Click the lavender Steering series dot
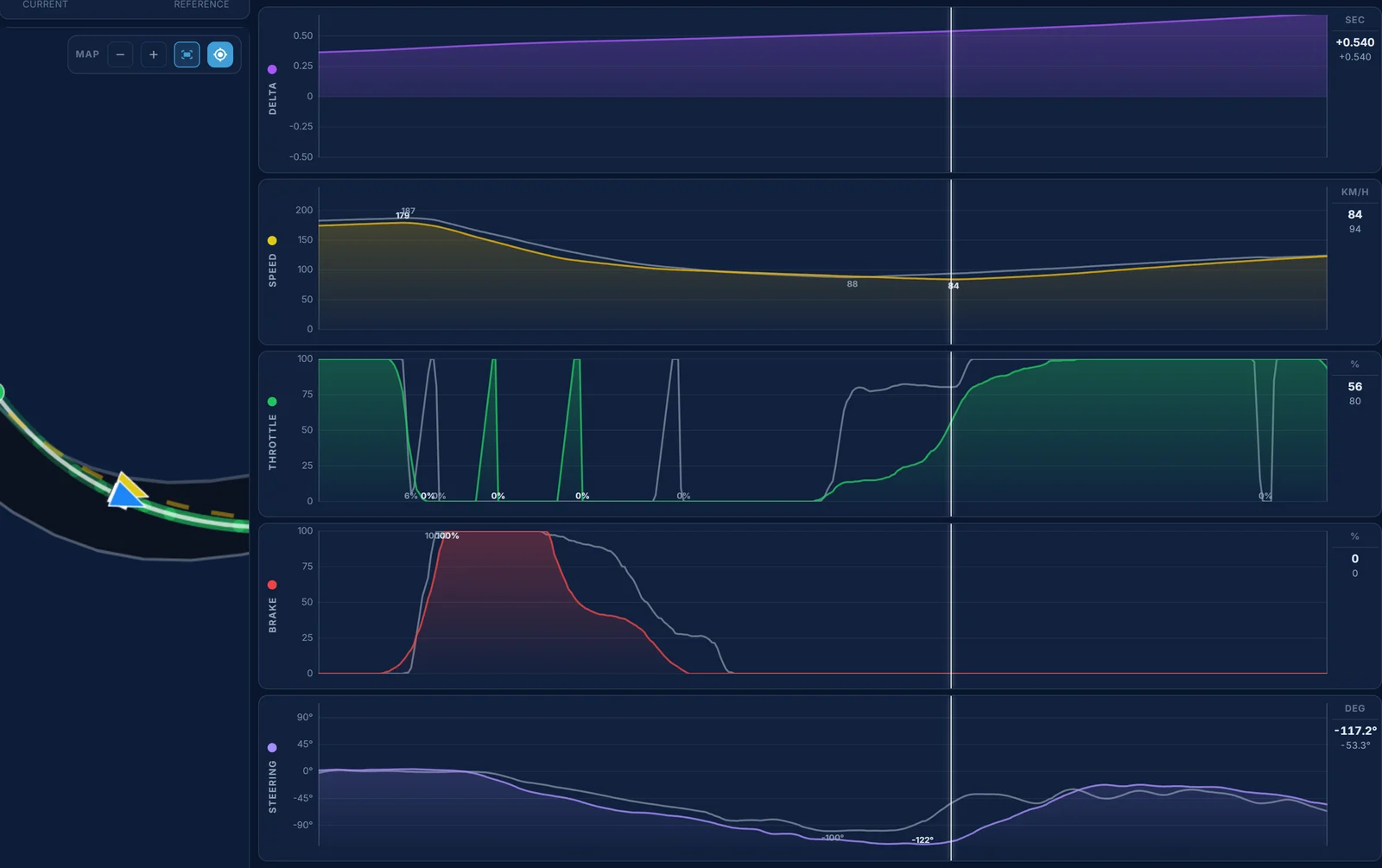This screenshot has height=868, width=1382. (x=272, y=748)
